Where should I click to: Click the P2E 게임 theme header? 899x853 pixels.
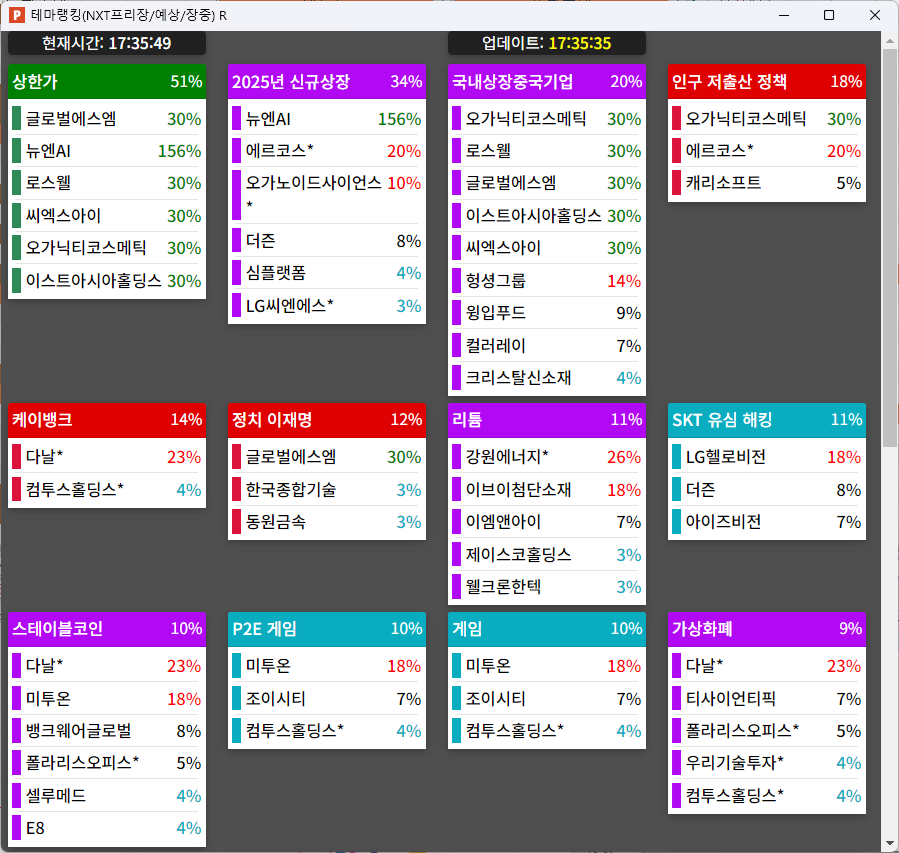(x=327, y=629)
